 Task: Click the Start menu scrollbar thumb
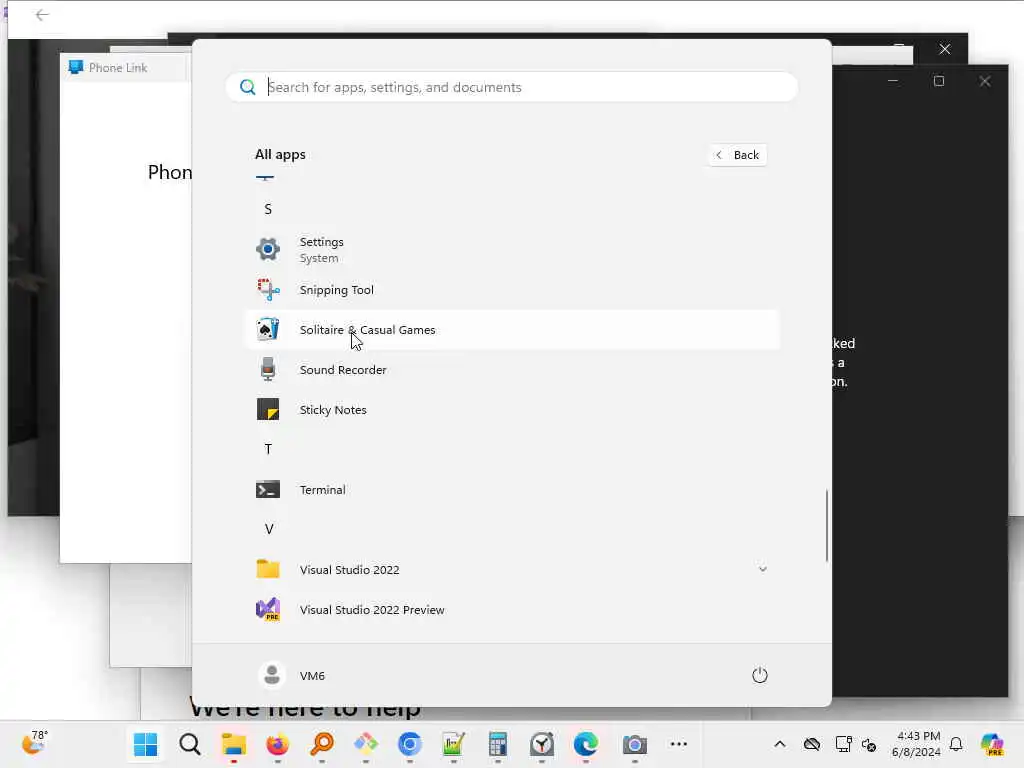coord(827,525)
